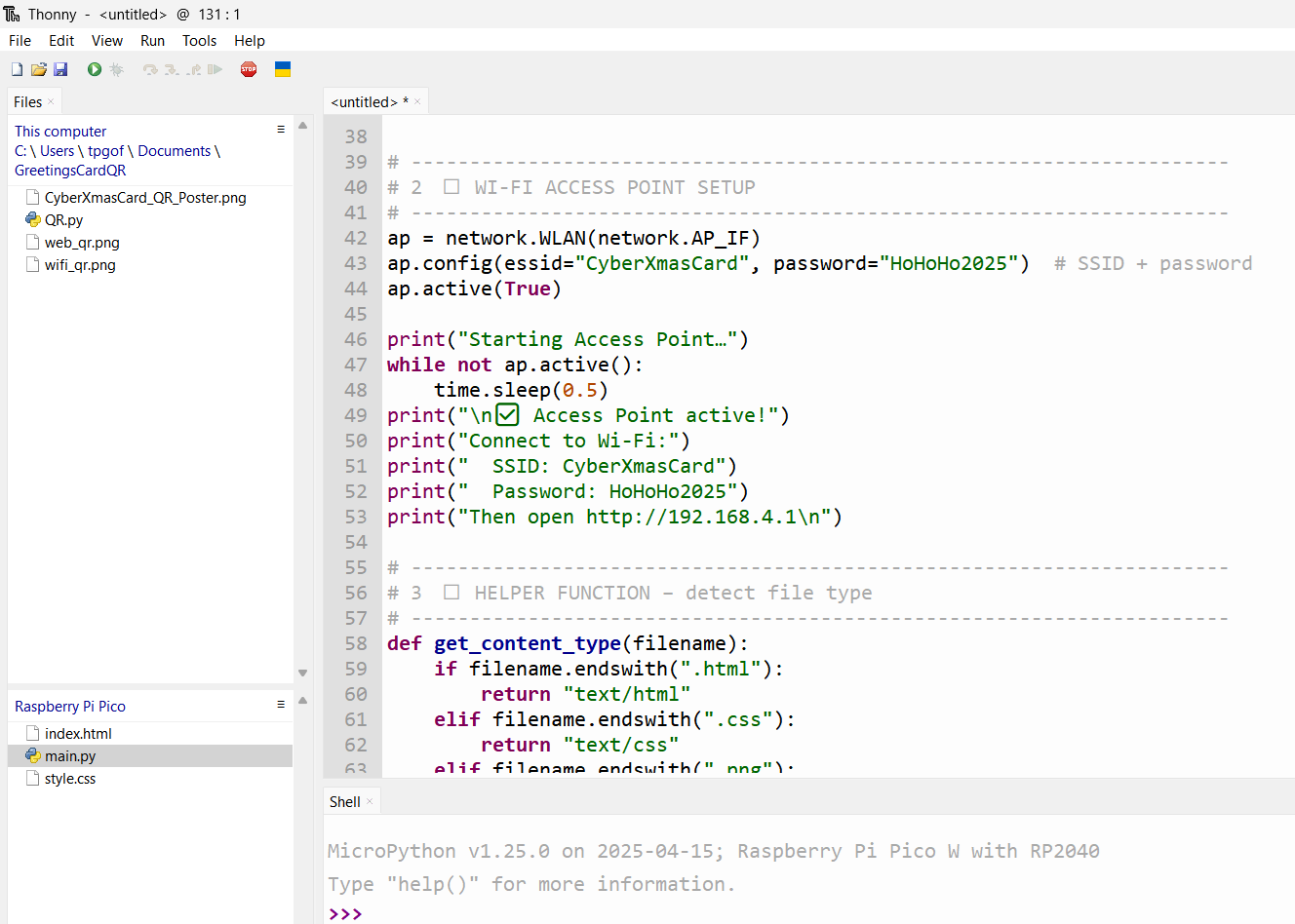Image resolution: width=1295 pixels, height=924 pixels.
Task: Click the Step into icon
Action: click(172, 69)
